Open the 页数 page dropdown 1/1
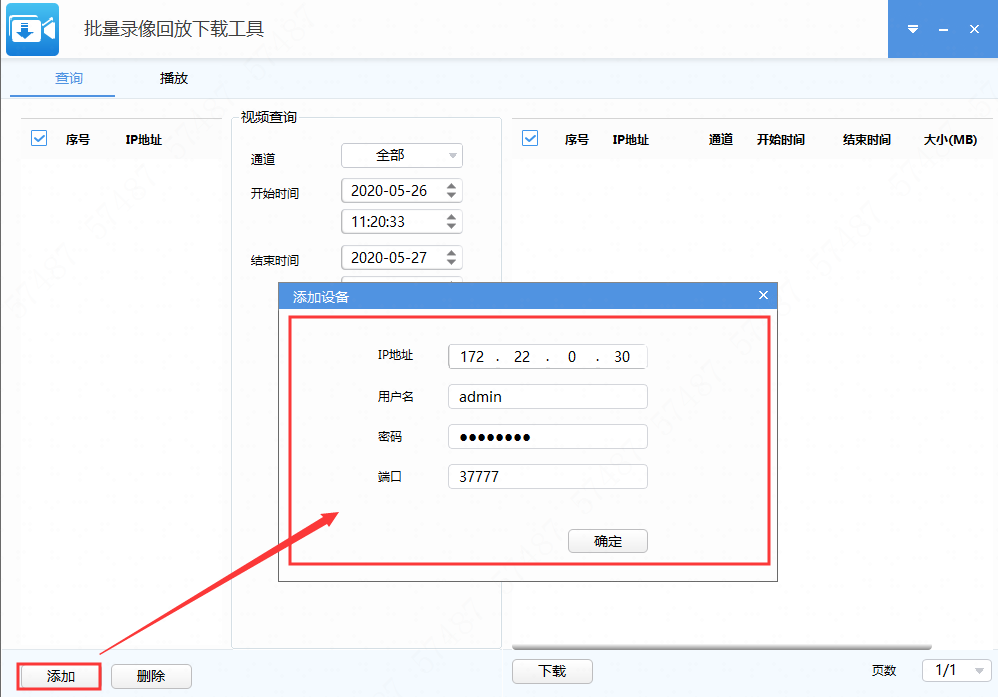Viewport: 998px width, 697px height. [x=957, y=670]
